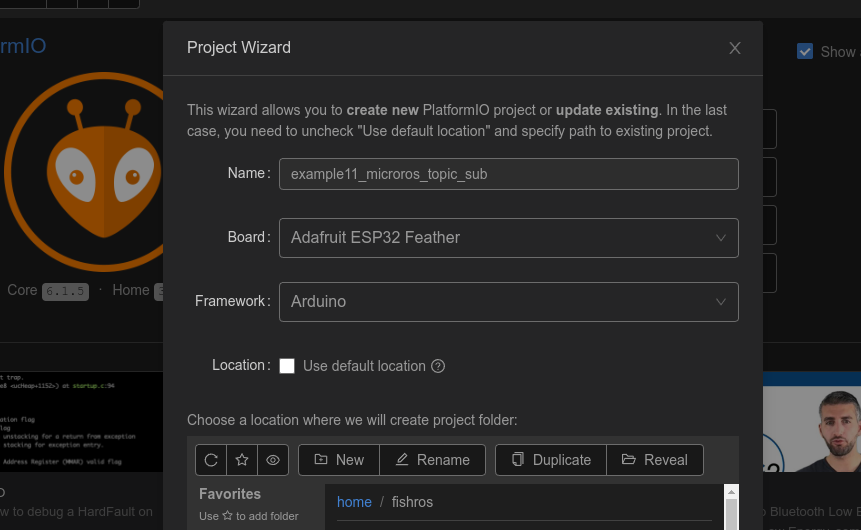
Task: Click the folder list scrollbar up arrow
Action: coord(731,492)
